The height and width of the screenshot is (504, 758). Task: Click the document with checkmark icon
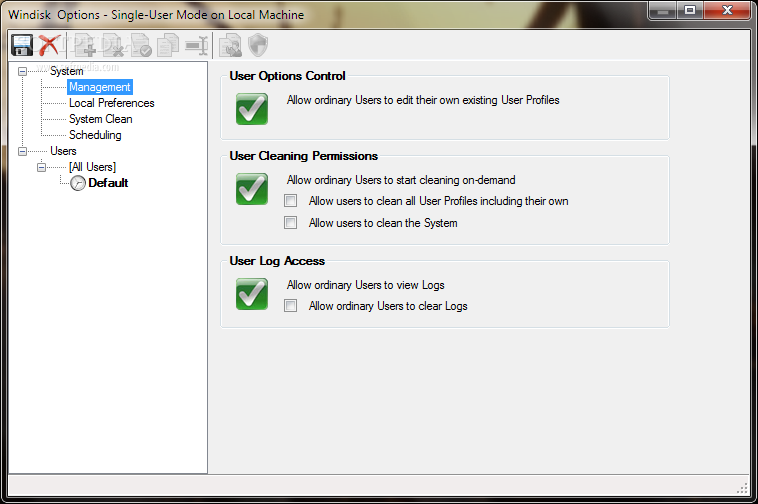click(x=141, y=45)
